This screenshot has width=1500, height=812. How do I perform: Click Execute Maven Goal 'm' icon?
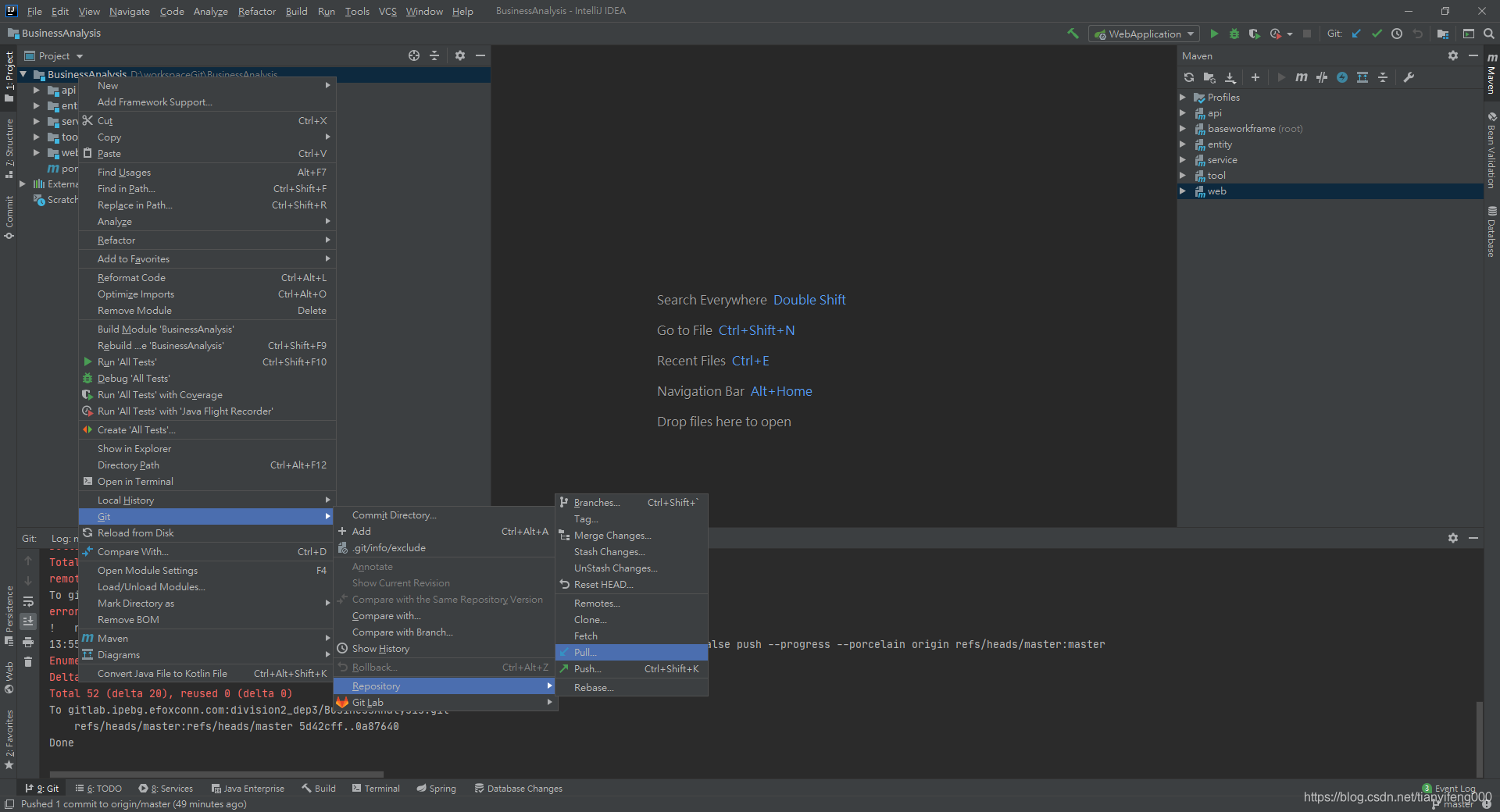pos(1302,77)
